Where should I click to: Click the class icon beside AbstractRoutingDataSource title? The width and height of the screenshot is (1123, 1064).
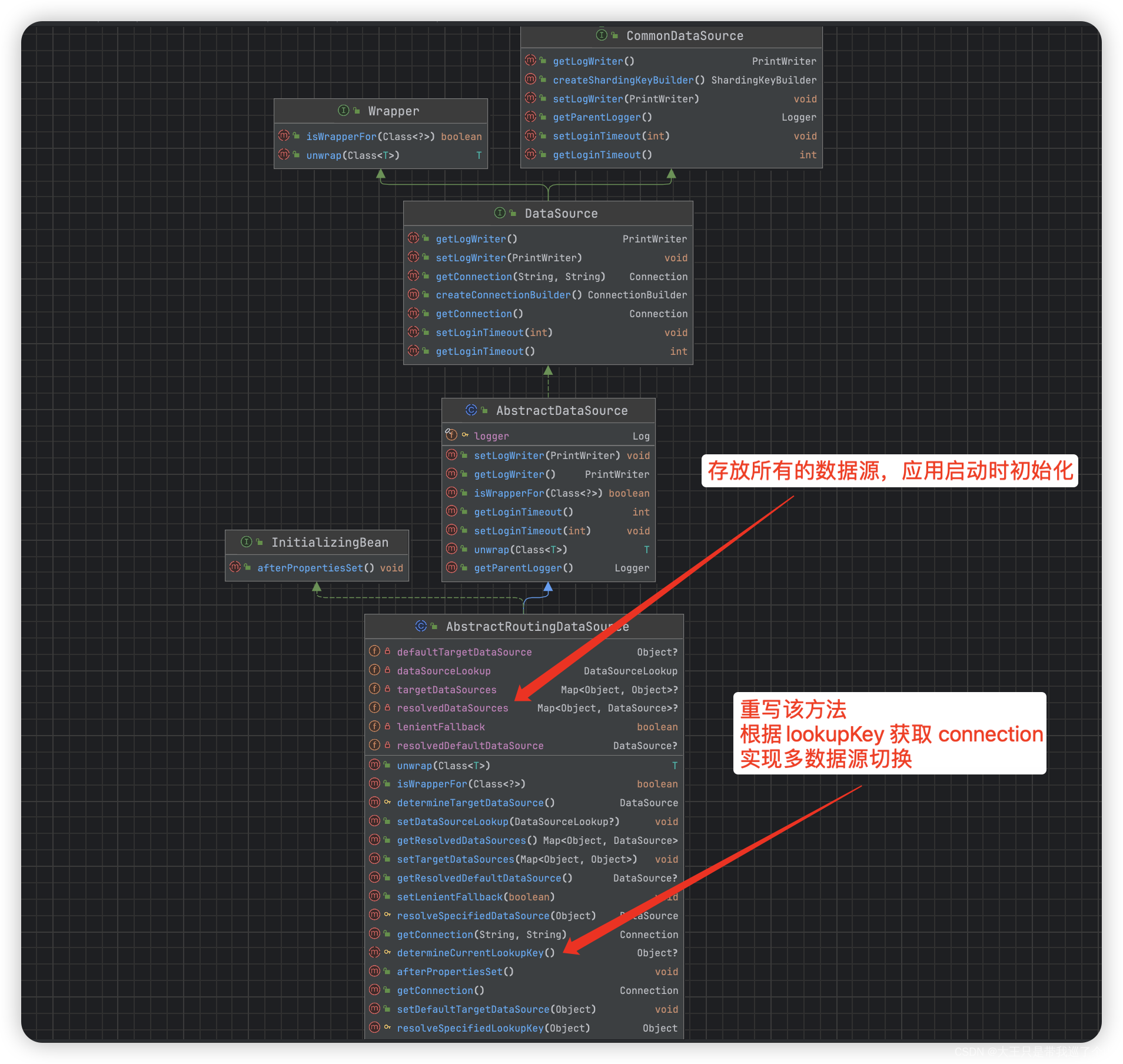421,626
